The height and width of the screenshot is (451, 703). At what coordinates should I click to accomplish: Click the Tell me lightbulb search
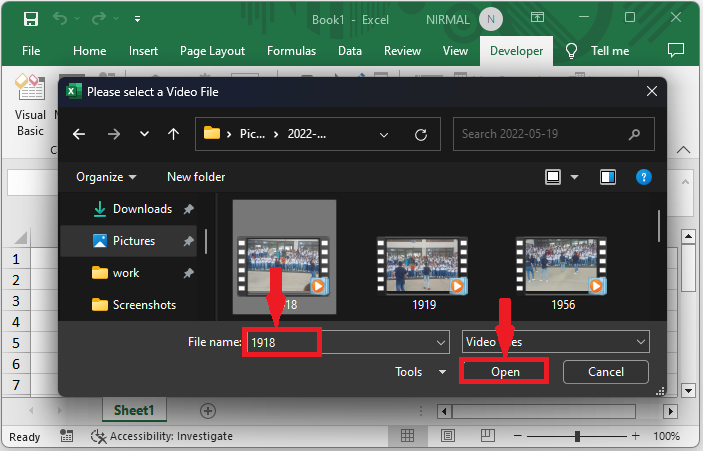pyautogui.click(x=571, y=51)
